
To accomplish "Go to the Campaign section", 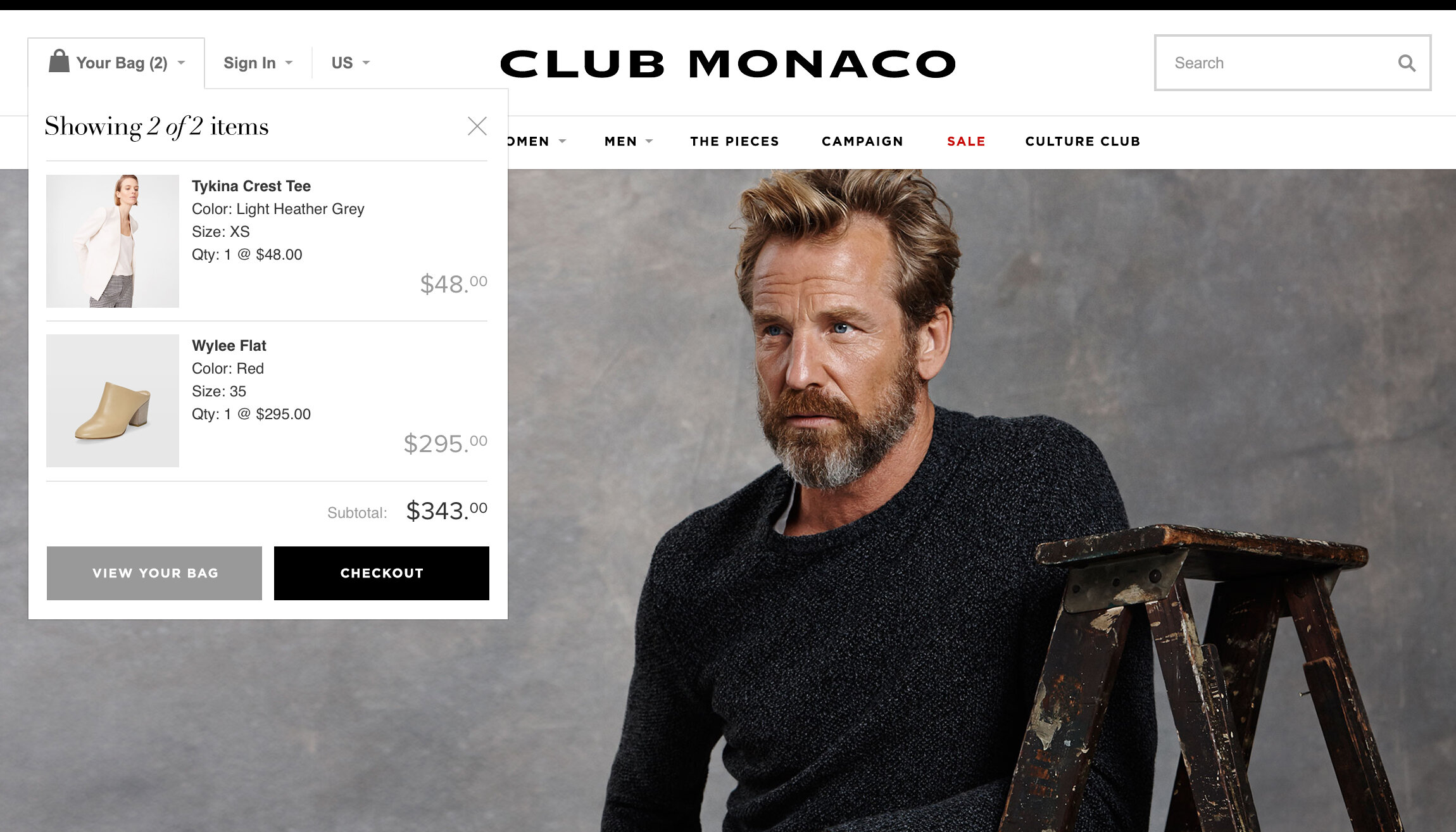I will [x=863, y=141].
